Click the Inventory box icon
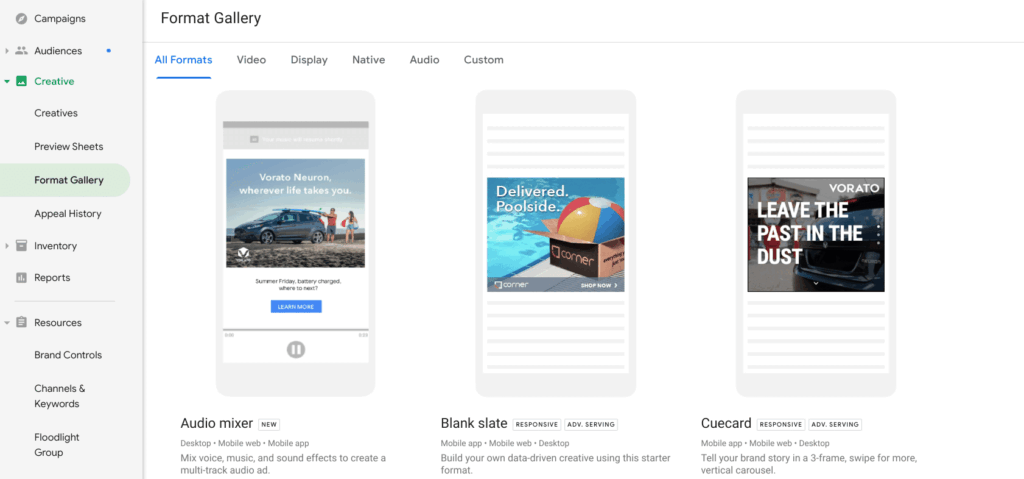The height and width of the screenshot is (479, 1024). pos(21,246)
